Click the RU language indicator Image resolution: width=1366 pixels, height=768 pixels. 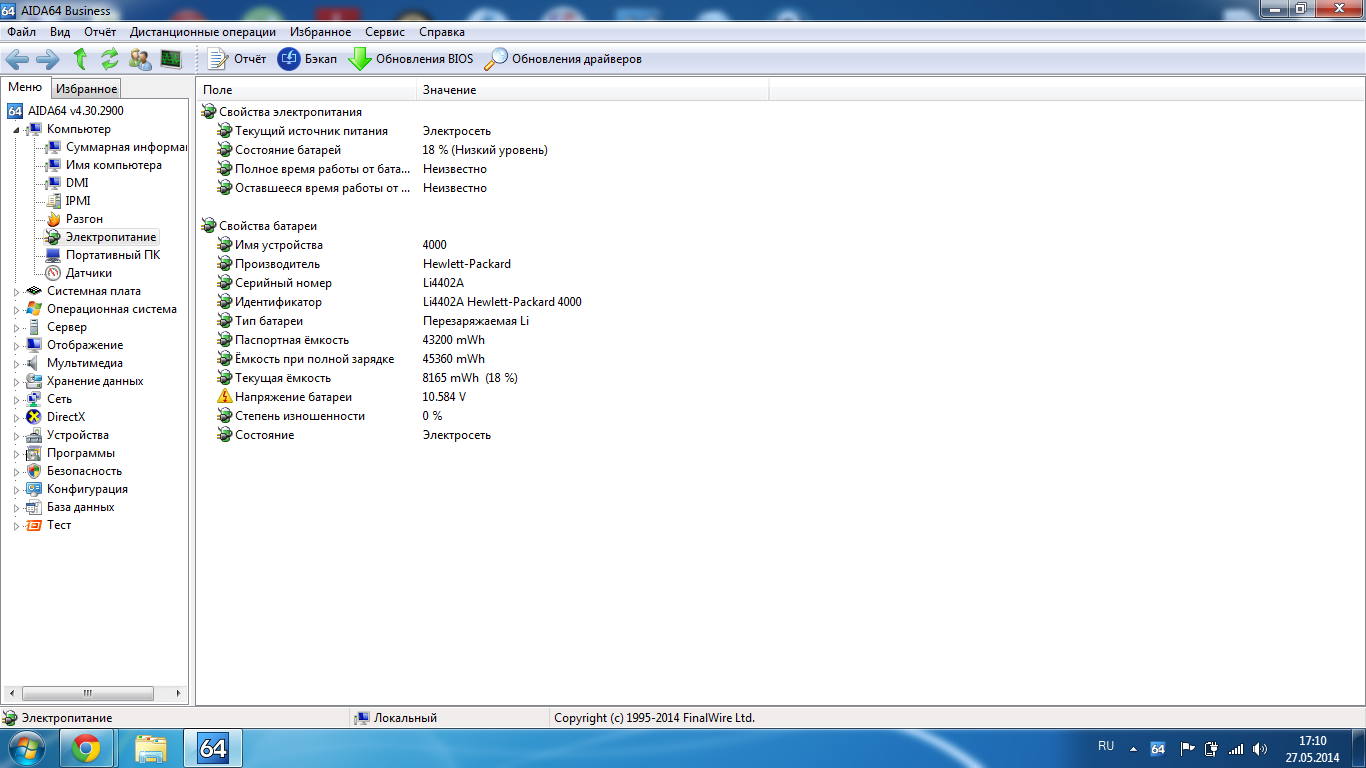click(1106, 746)
